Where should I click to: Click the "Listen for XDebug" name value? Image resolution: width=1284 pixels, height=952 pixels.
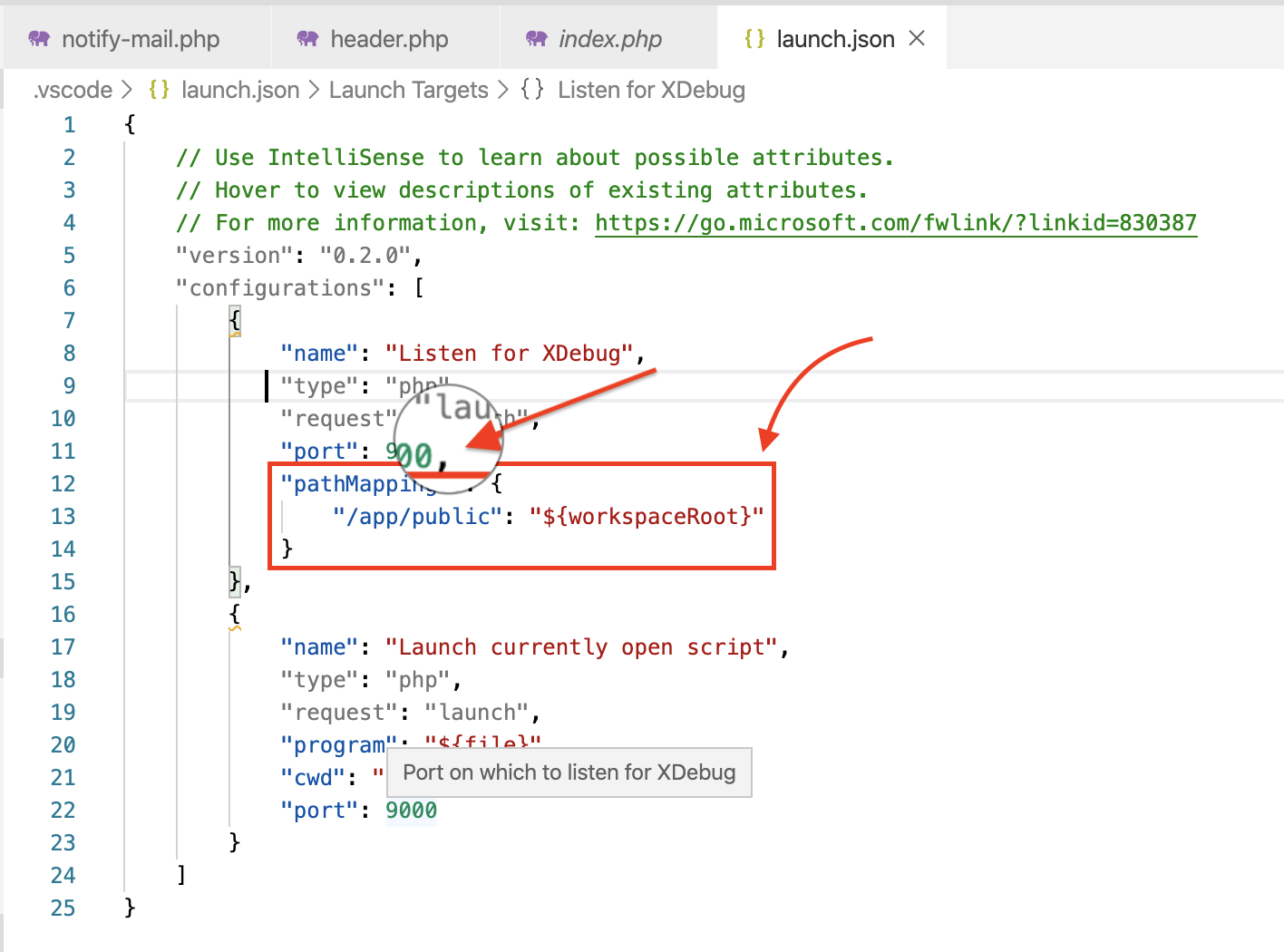click(510, 354)
